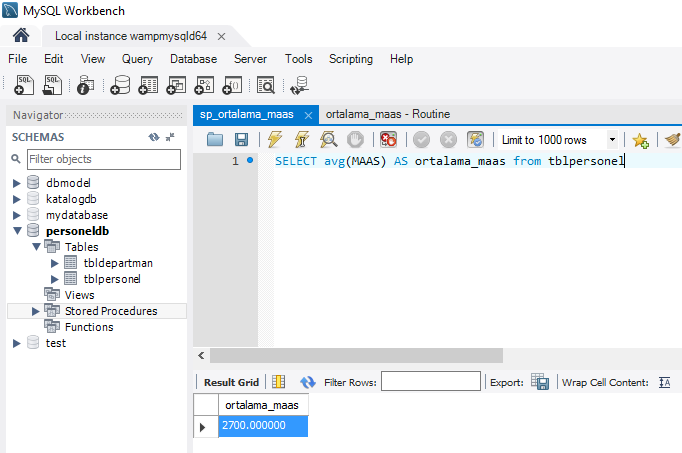The height and width of the screenshot is (453, 682).
Task: Commit transaction checkmark icon
Action: coord(421,140)
